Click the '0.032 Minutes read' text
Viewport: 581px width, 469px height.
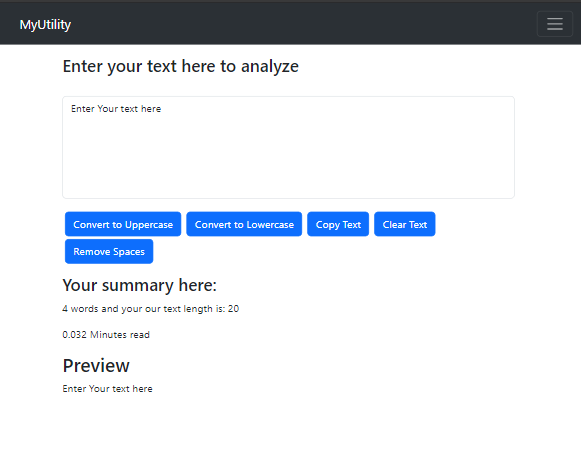click(x=106, y=335)
